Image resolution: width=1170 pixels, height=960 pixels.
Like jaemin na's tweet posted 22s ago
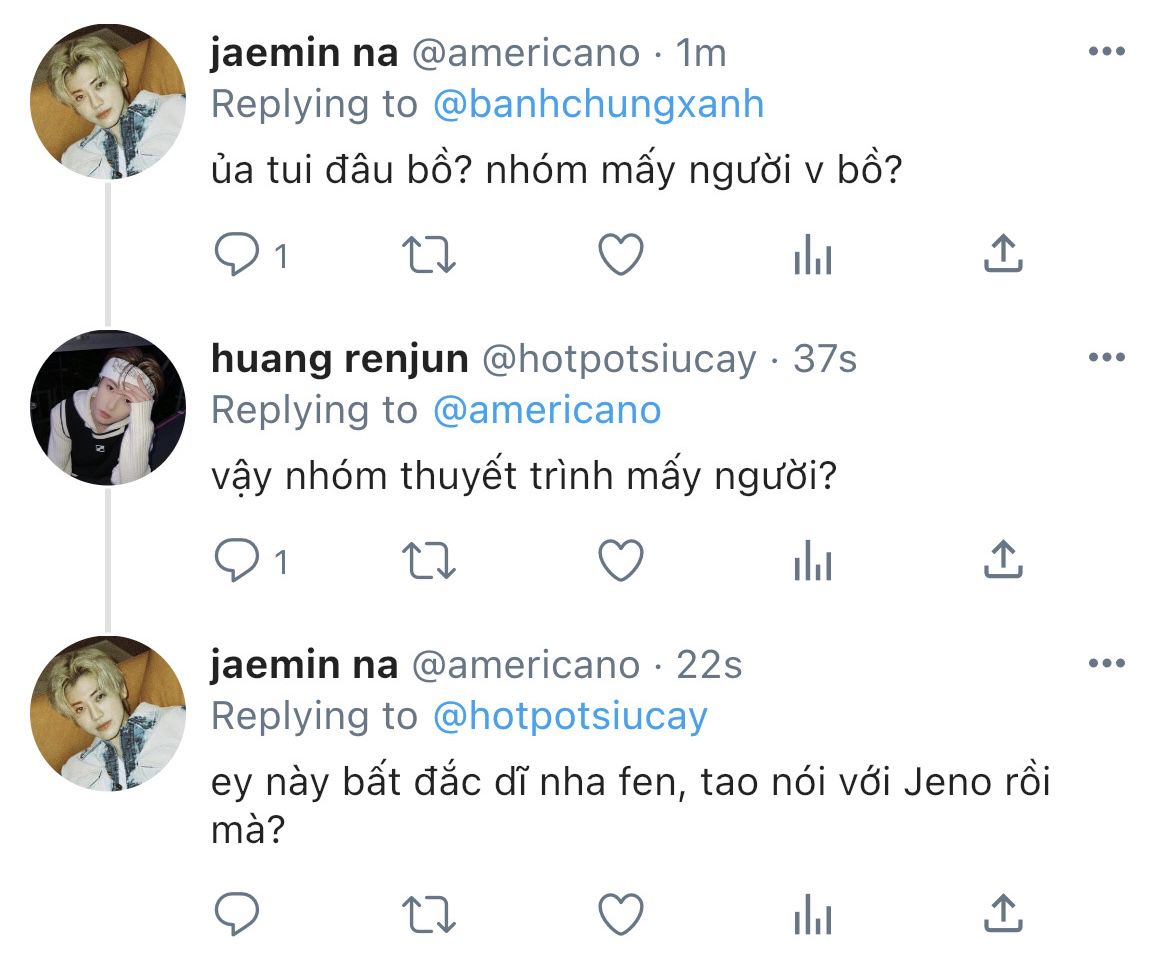pyautogui.click(x=620, y=913)
